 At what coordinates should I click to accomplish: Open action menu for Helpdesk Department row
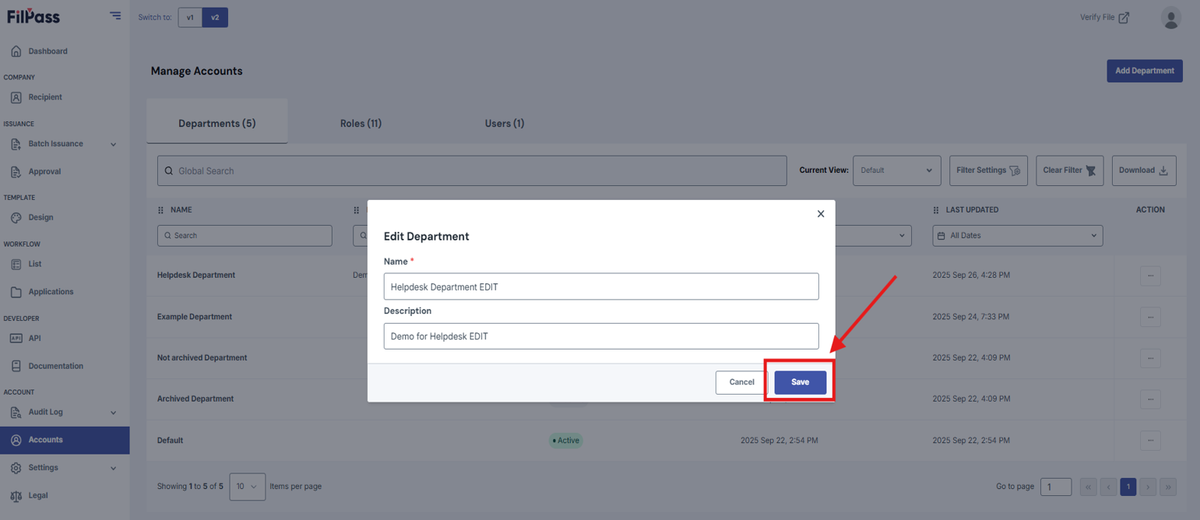click(1150, 275)
